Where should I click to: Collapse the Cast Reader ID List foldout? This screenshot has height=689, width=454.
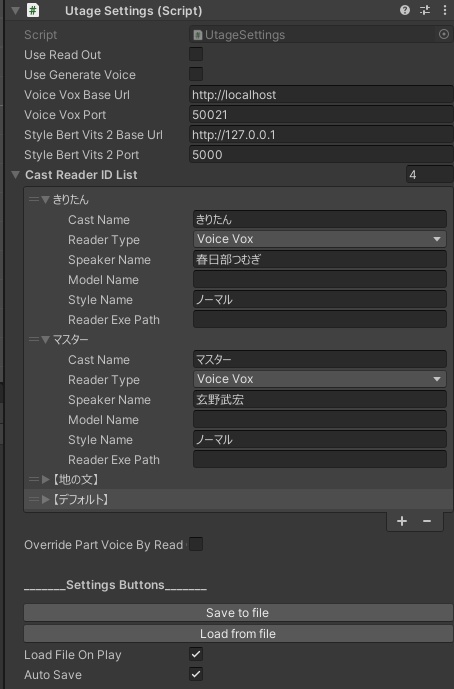point(15,175)
